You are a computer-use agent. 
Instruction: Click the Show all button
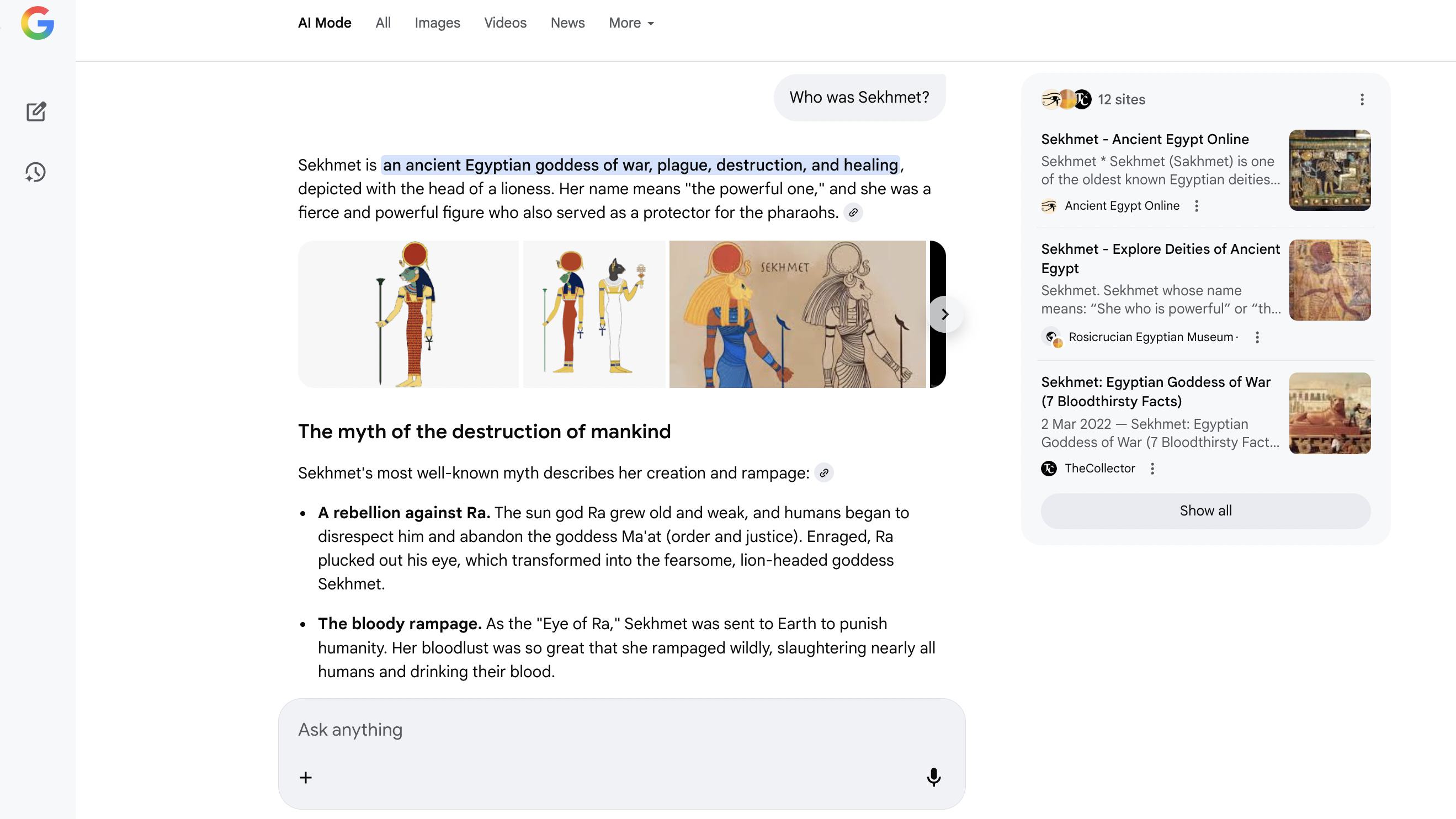pyautogui.click(x=1205, y=511)
